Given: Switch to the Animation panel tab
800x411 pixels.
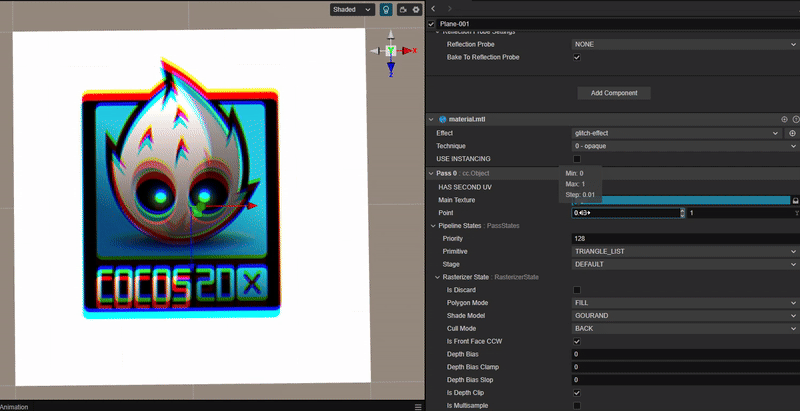Looking at the screenshot, I should [x=14, y=406].
